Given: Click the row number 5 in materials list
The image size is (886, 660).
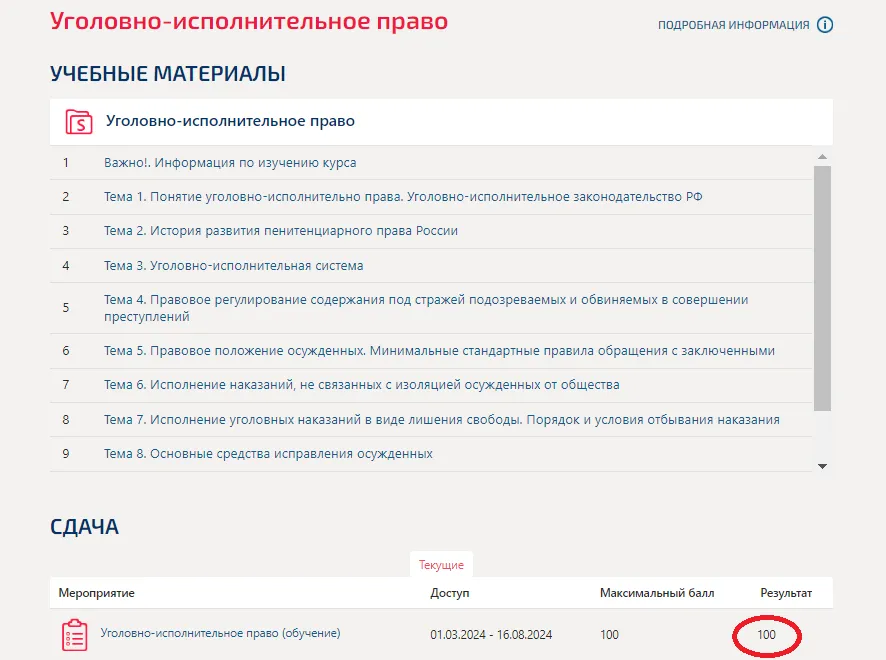Looking at the screenshot, I should coord(66,307).
